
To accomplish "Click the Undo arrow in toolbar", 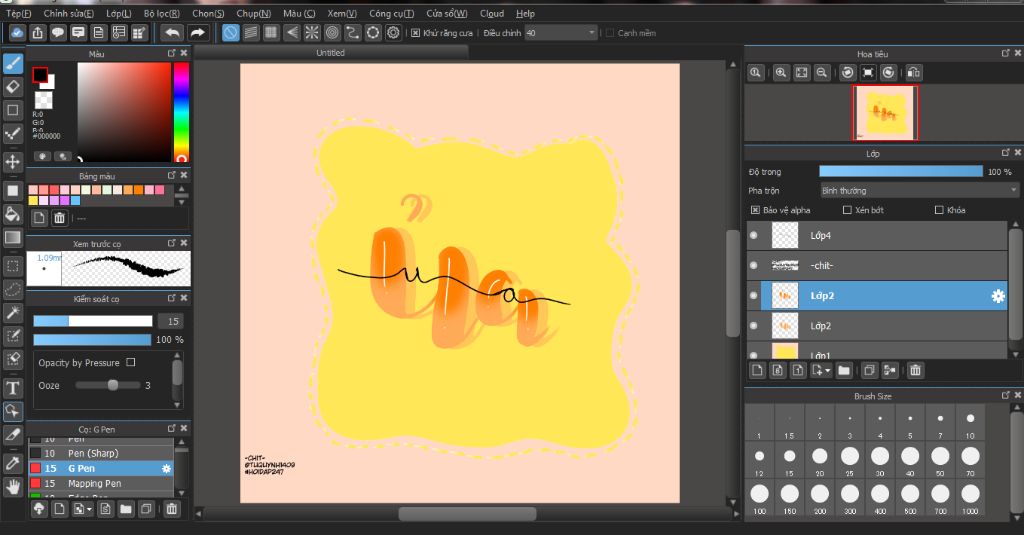I will tap(172, 33).
